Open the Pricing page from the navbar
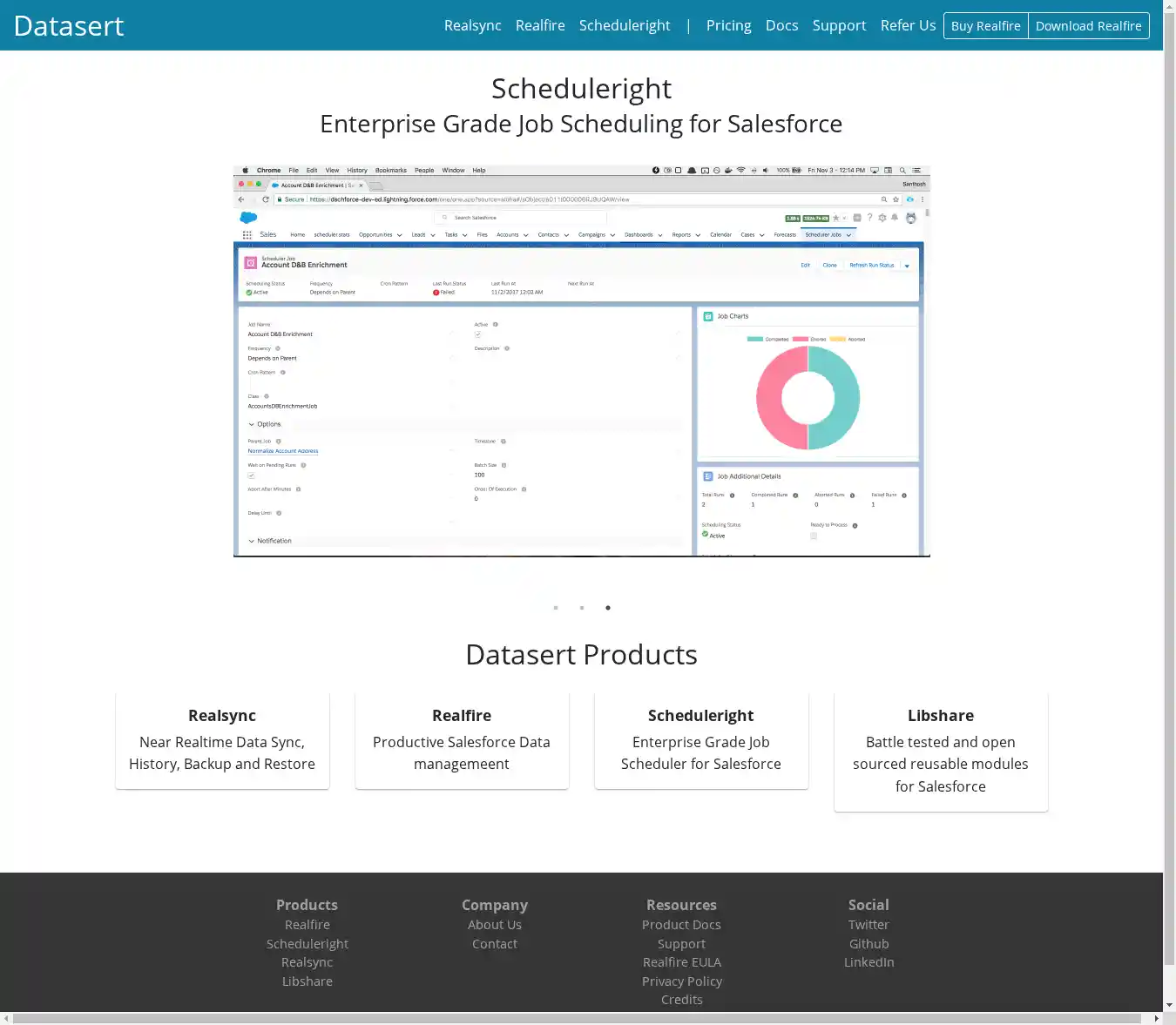The height and width of the screenshot is (1025, 1176). click(x=728, y=25)
